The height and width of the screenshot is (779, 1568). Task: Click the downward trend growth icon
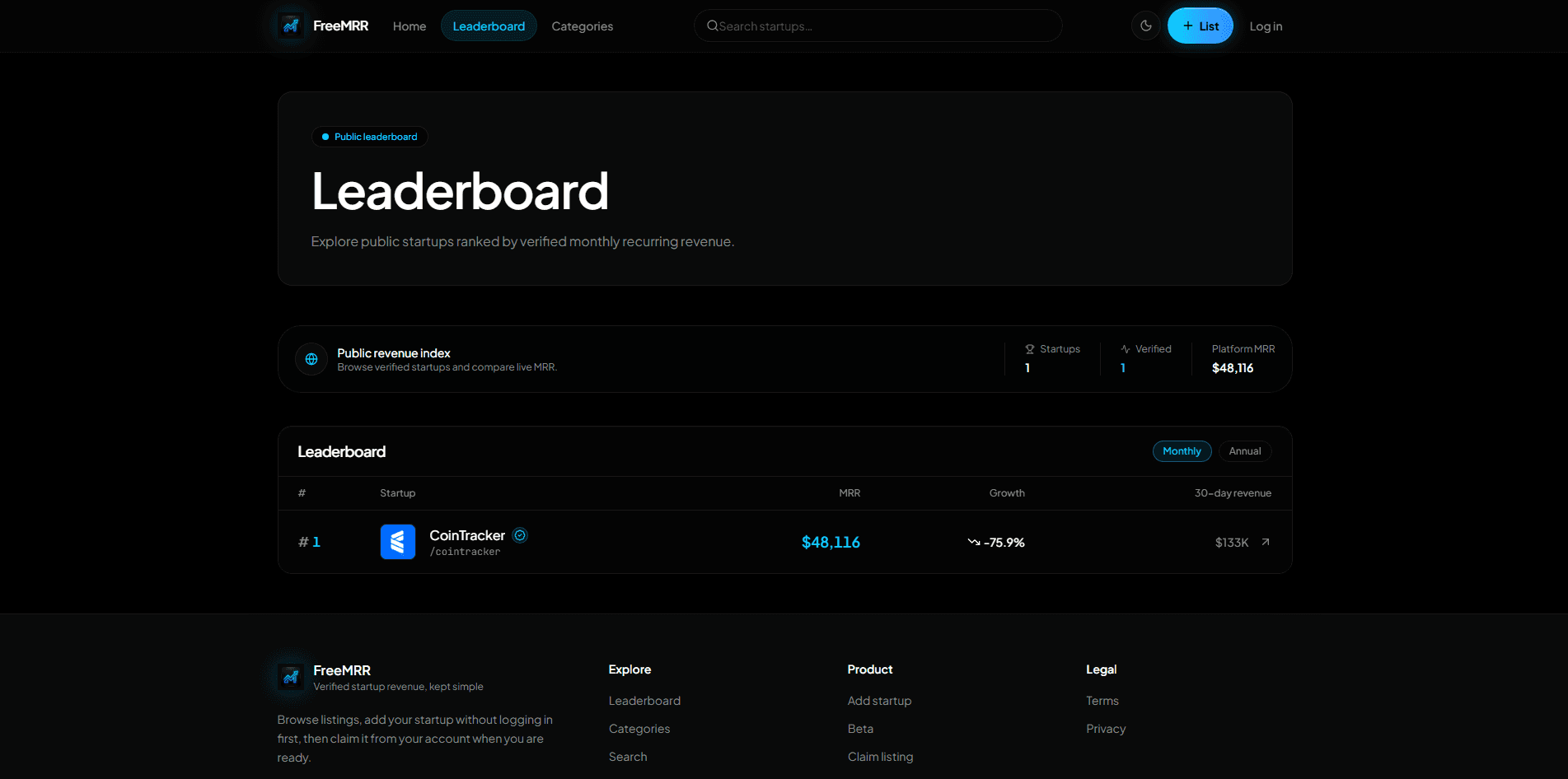pyautogui.click(x=974, y=542)
